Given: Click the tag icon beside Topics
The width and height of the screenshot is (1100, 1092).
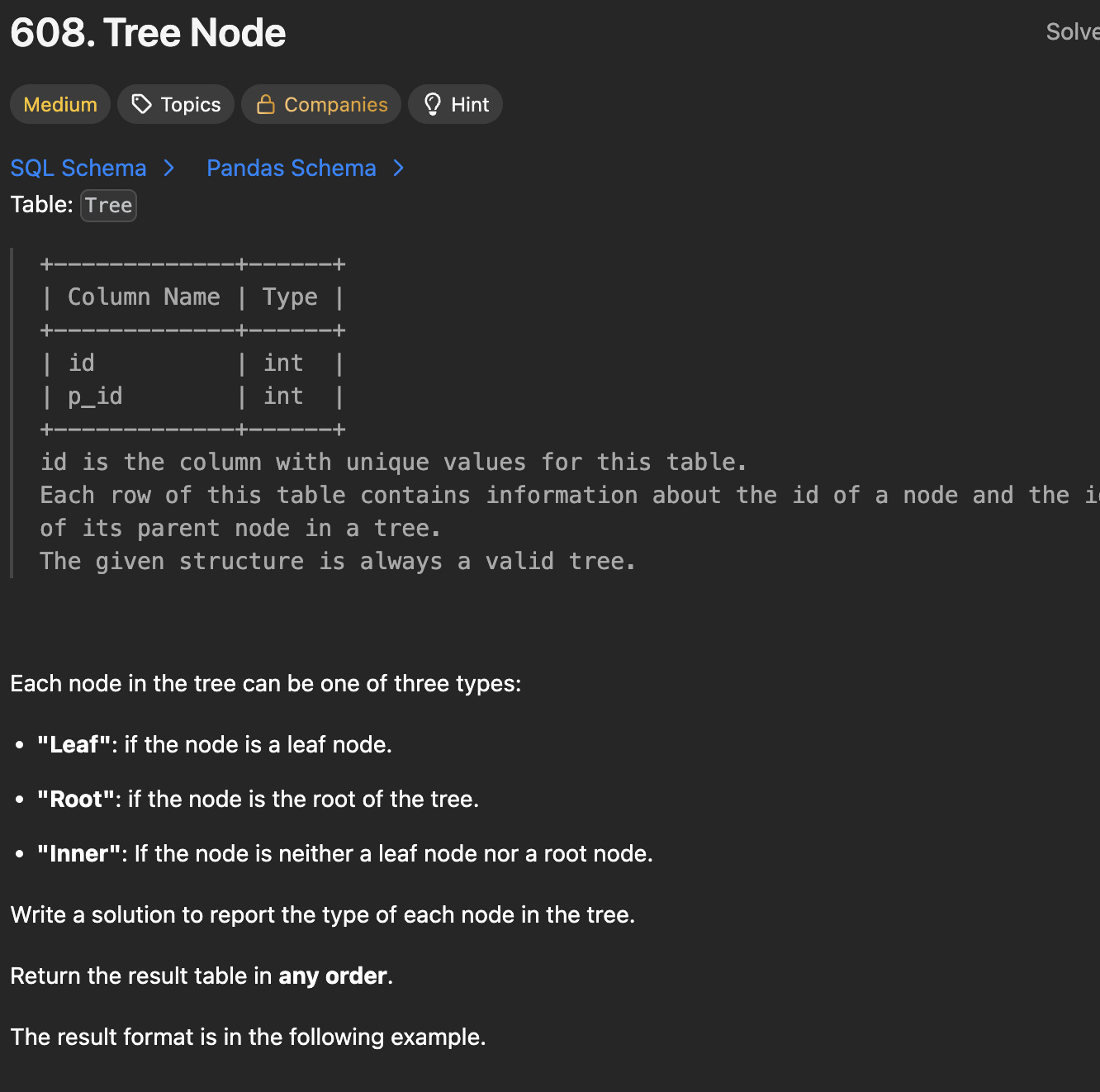Looking at the screenshot, I should pos(142,104).
